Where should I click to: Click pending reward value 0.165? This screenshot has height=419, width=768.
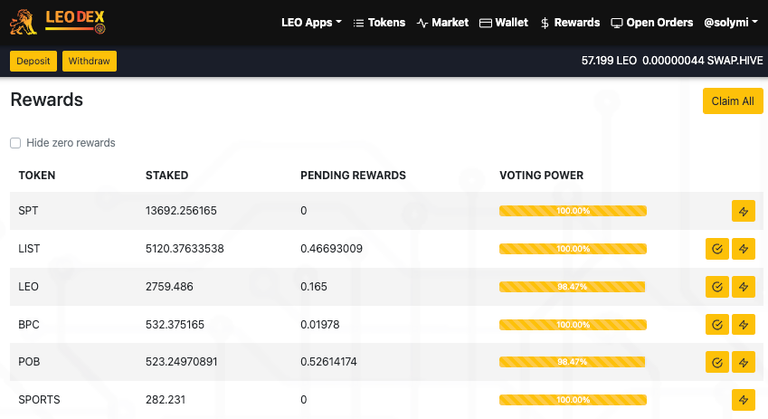pyautogui.click(x=313, y=287)
